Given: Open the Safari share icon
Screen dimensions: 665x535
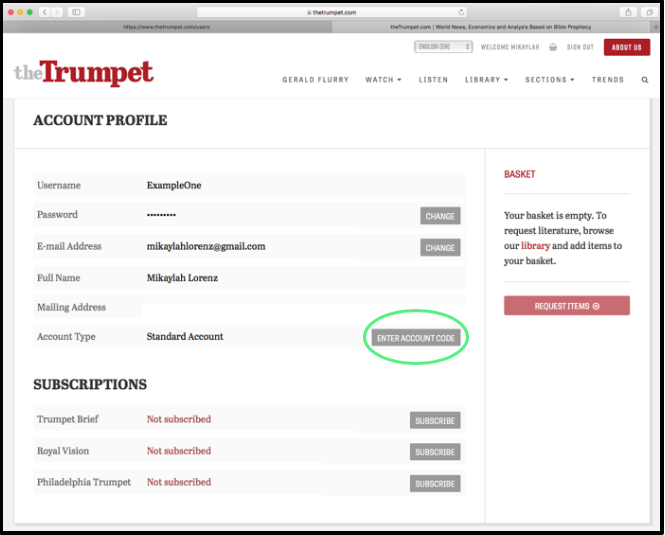Looking at the screenshot, I should [x=628, y=12].
